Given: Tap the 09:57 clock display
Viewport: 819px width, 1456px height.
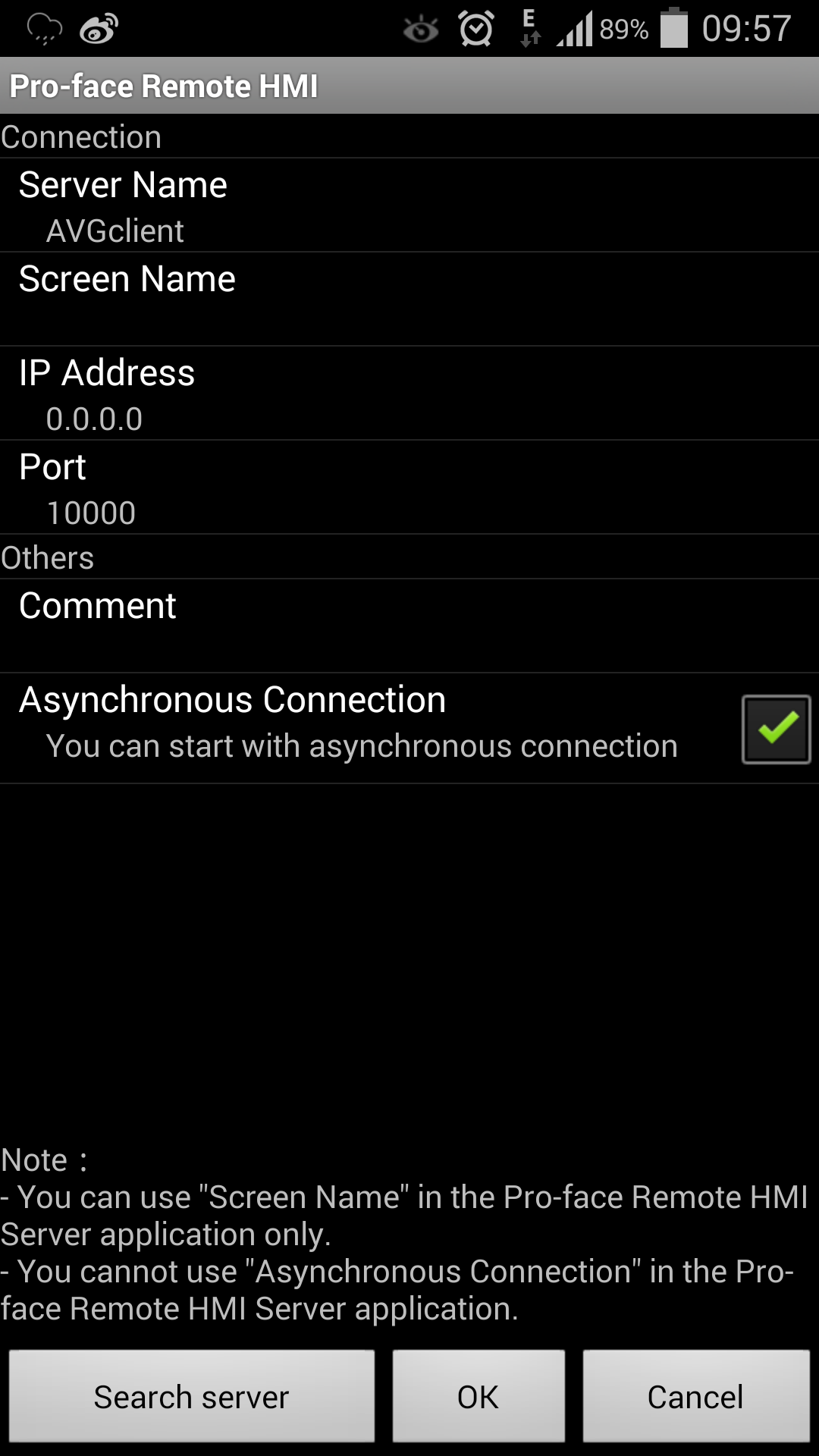Looking at the screenshot, I should [x=746, y=29].
